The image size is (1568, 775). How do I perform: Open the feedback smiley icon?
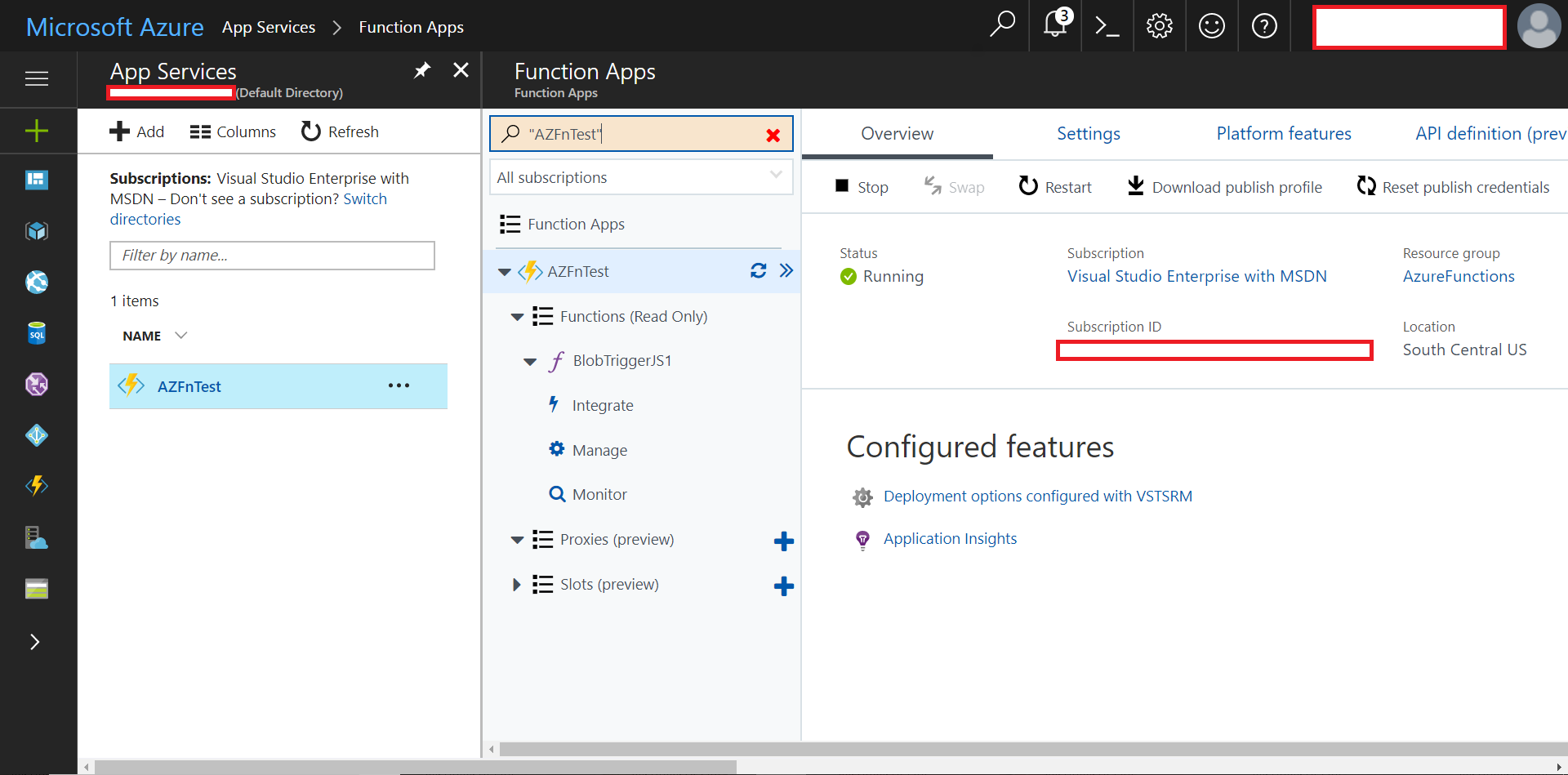pyautogui.click(x=1211, y=26)
